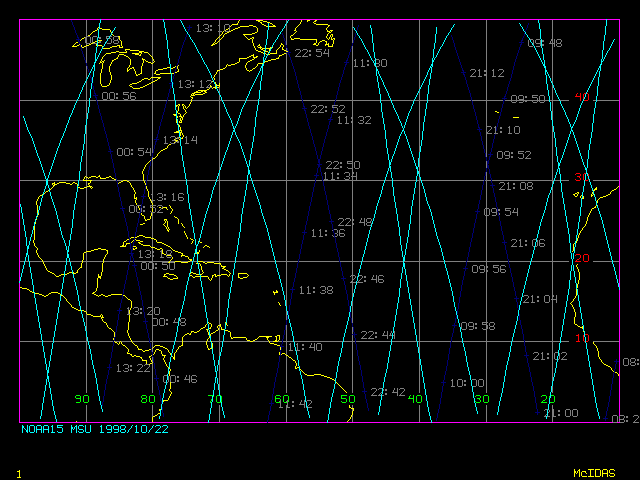
Task: Click the 22:48 orbit time label
Action: 355,222
